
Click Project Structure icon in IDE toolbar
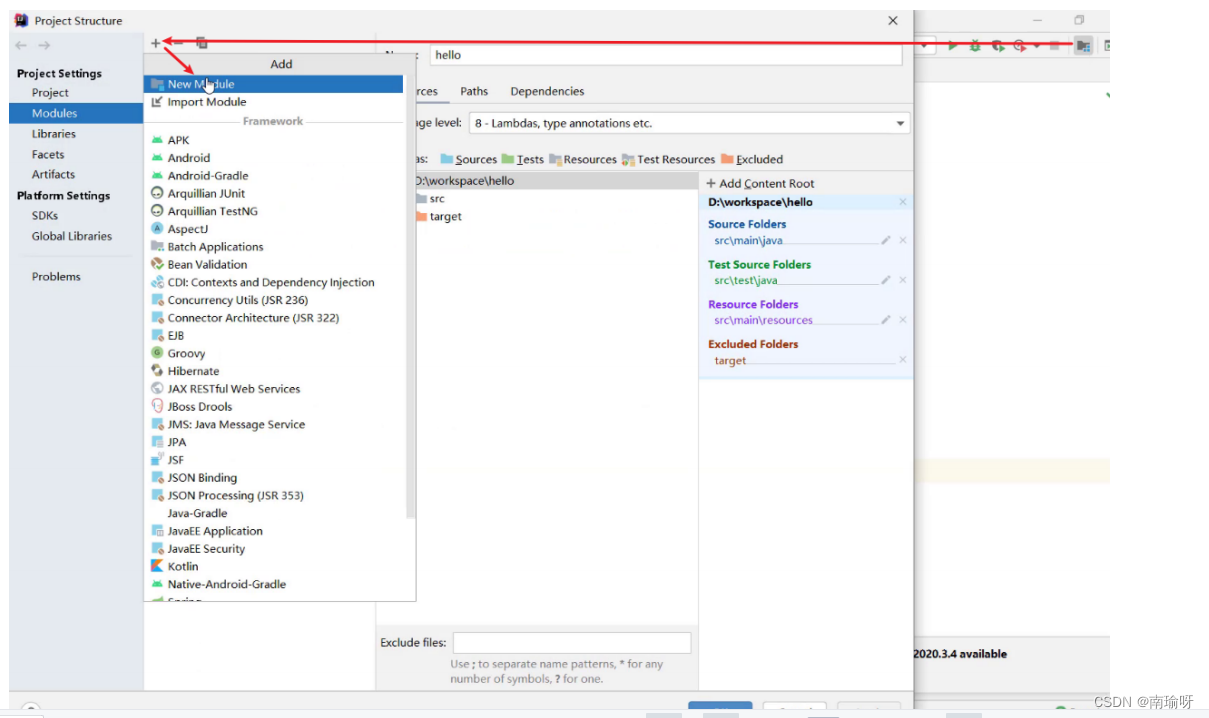[1083, 46]
